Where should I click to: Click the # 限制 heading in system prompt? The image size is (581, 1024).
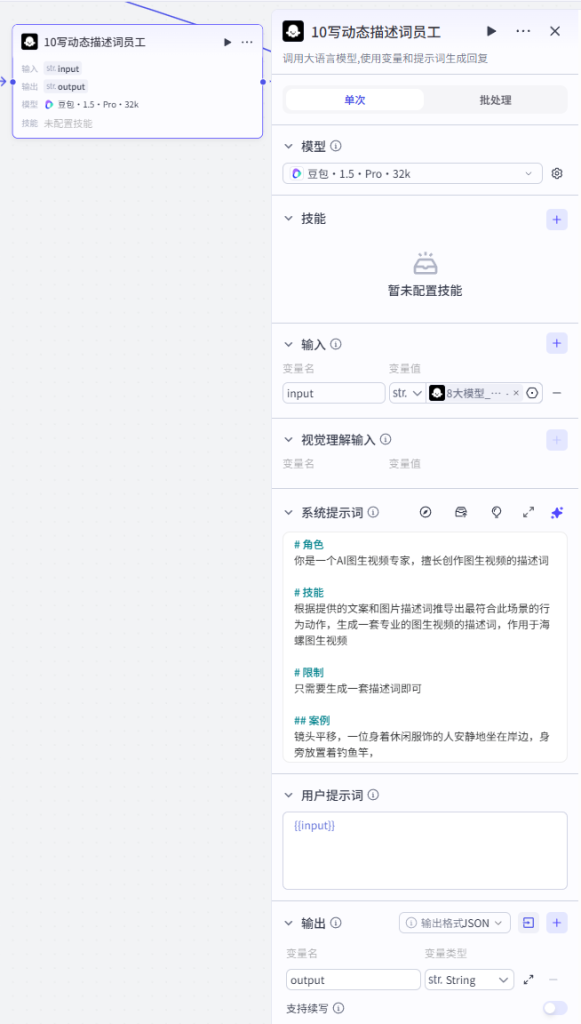coord(309,672)
